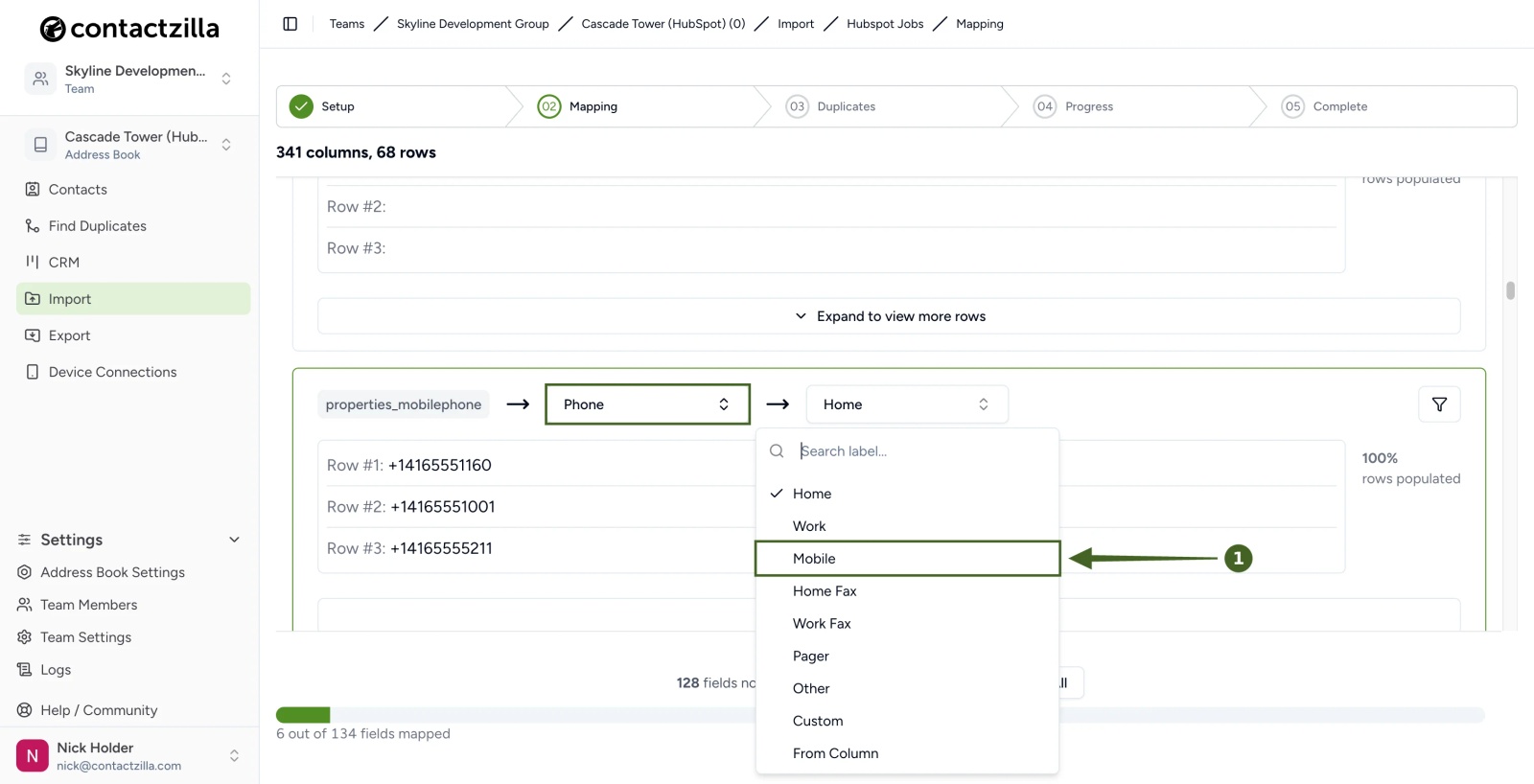Image resolution: width=1534 pixels, height=784 pixels.
Task: Choose Home Fax label
Action: click(907, 591)
